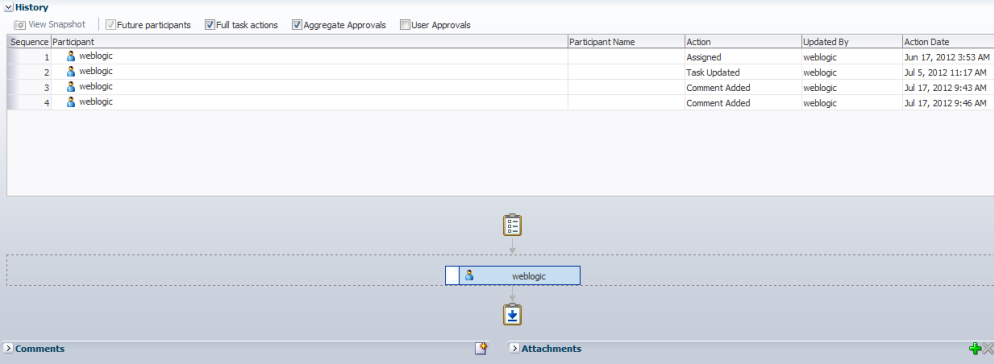Click user icon in sequence 4 row
994x364 pixels.
point(71,101)
